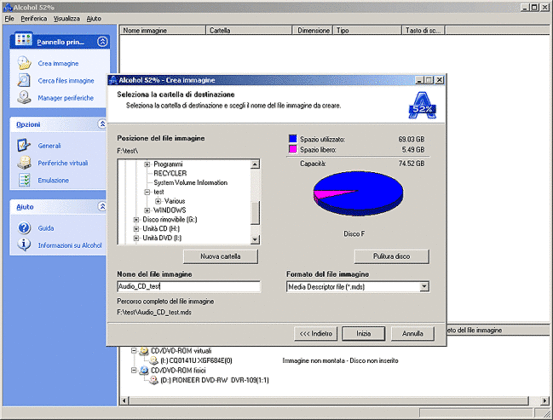
Task: Click the Nuova cartella button
Action: click(x=220, y=256)
